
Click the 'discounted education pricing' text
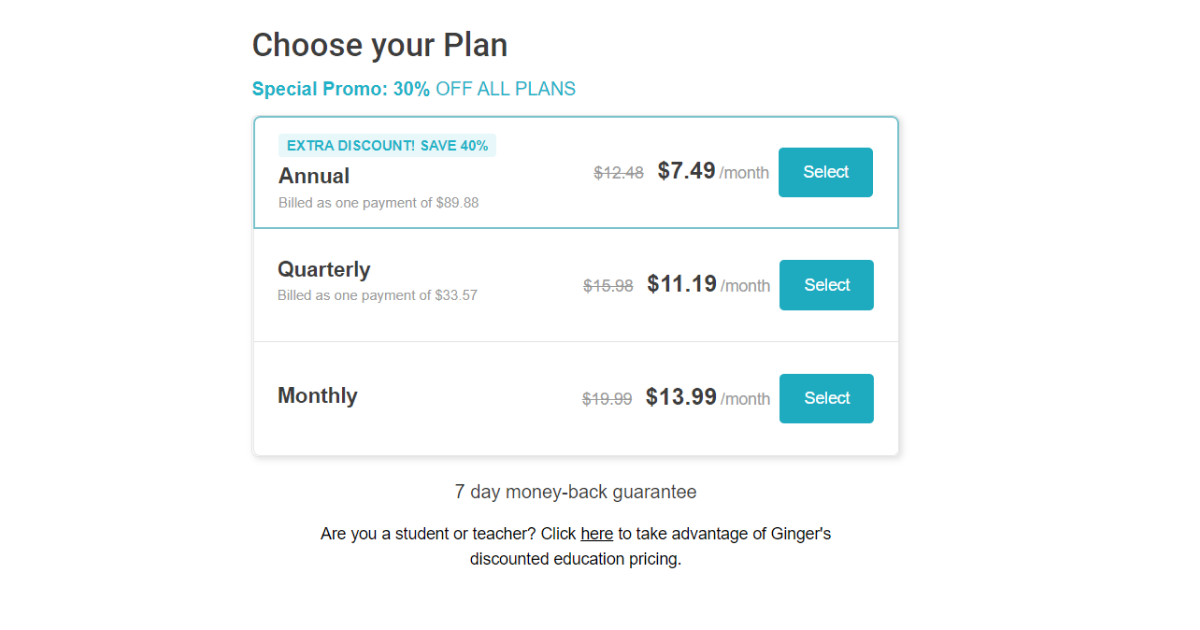tap(575, 559)
